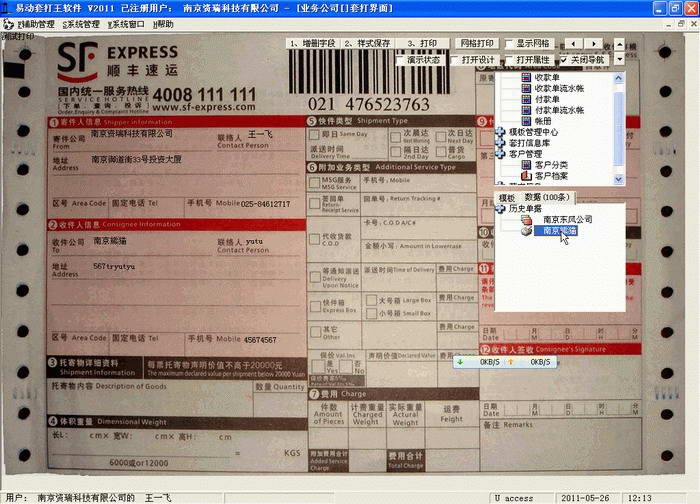Click the right arrow nudge button

click(593, 44)
